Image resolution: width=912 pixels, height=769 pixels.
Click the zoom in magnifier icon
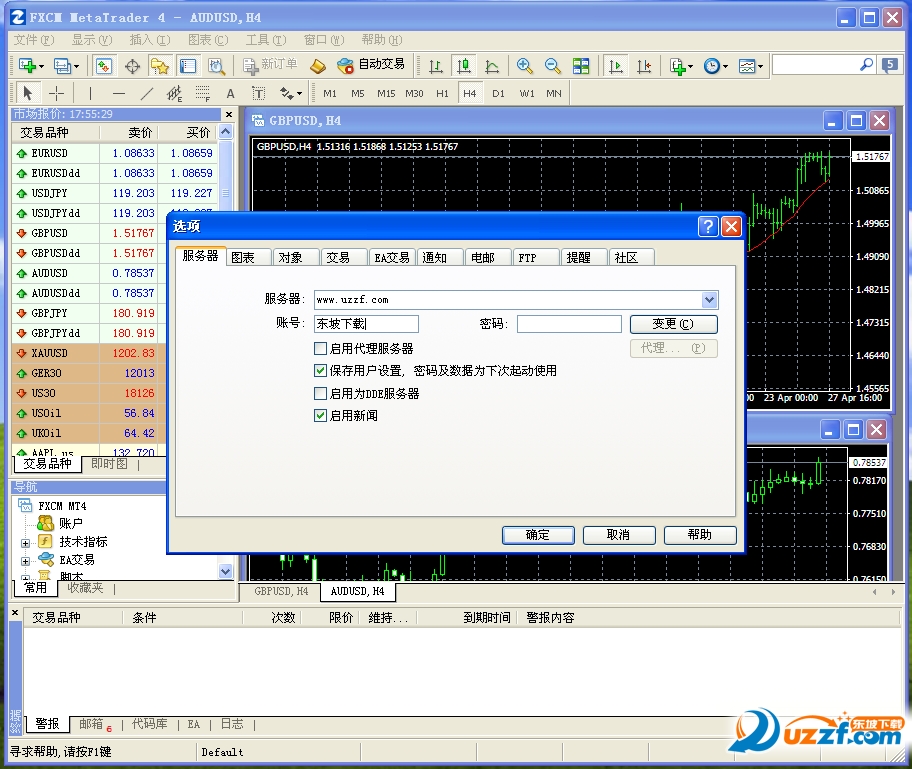click(524, 66)
